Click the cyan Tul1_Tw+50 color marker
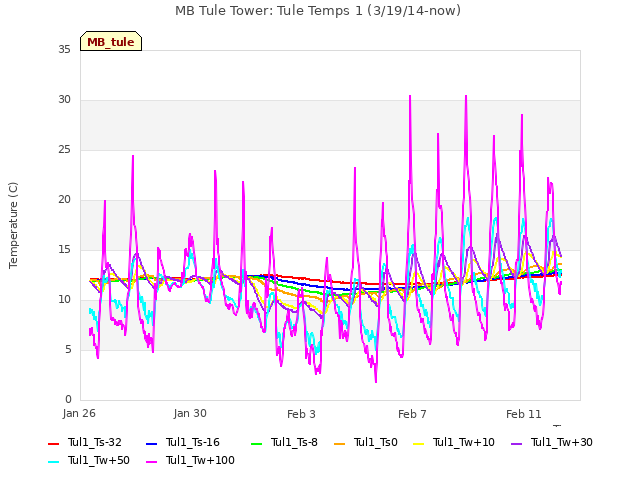Image resolution: width=640 pixels, height=480 pixels. (x=53, y=462)
